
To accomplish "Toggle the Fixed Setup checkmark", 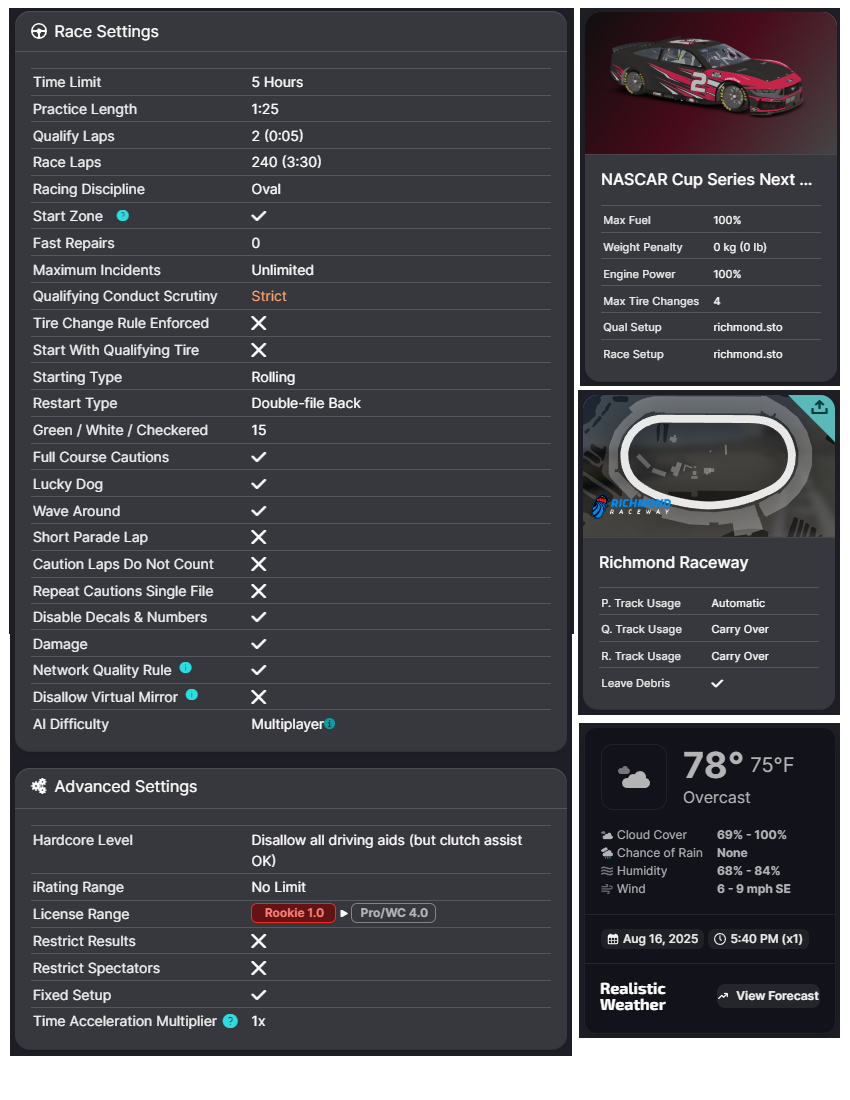I will click(x=258, y=995).
